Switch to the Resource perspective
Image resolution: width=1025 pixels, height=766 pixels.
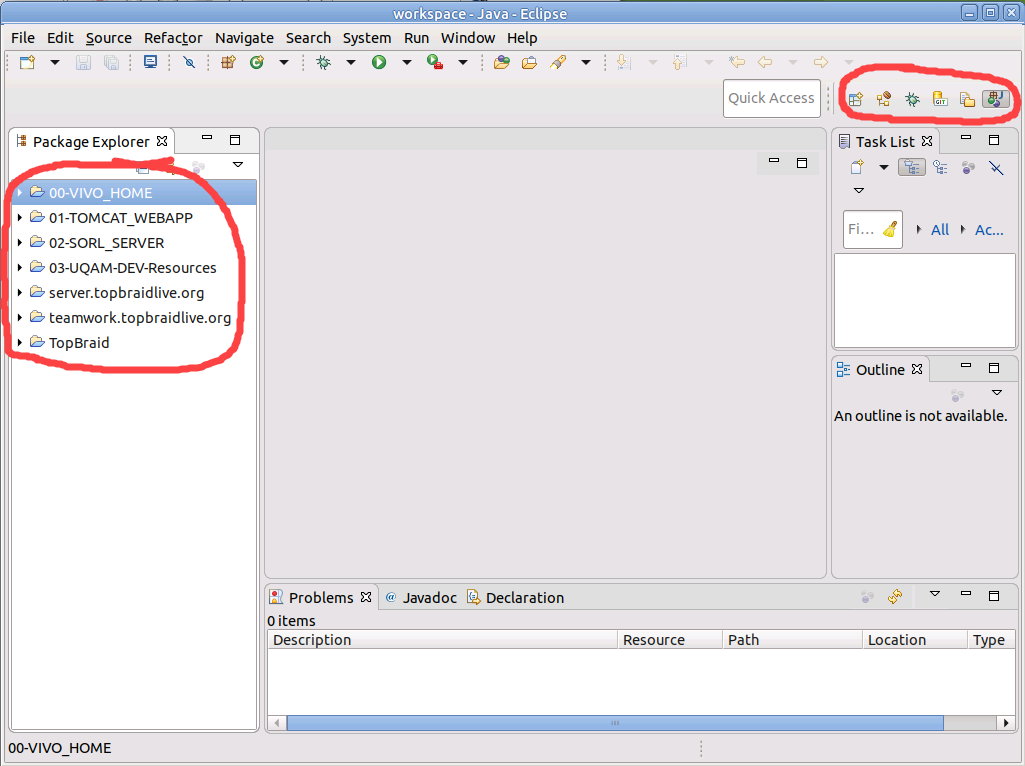967,99
